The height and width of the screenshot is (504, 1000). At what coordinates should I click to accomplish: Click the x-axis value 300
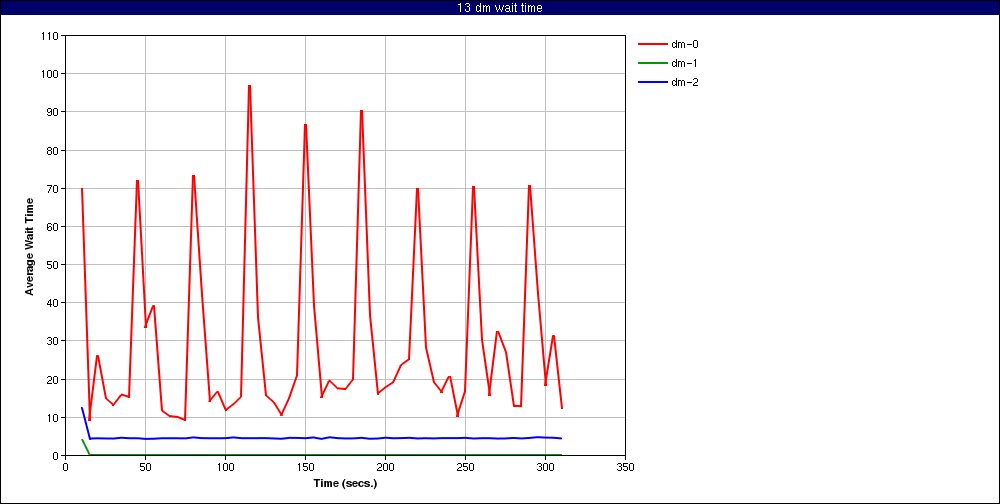click(x=545, y=467)
